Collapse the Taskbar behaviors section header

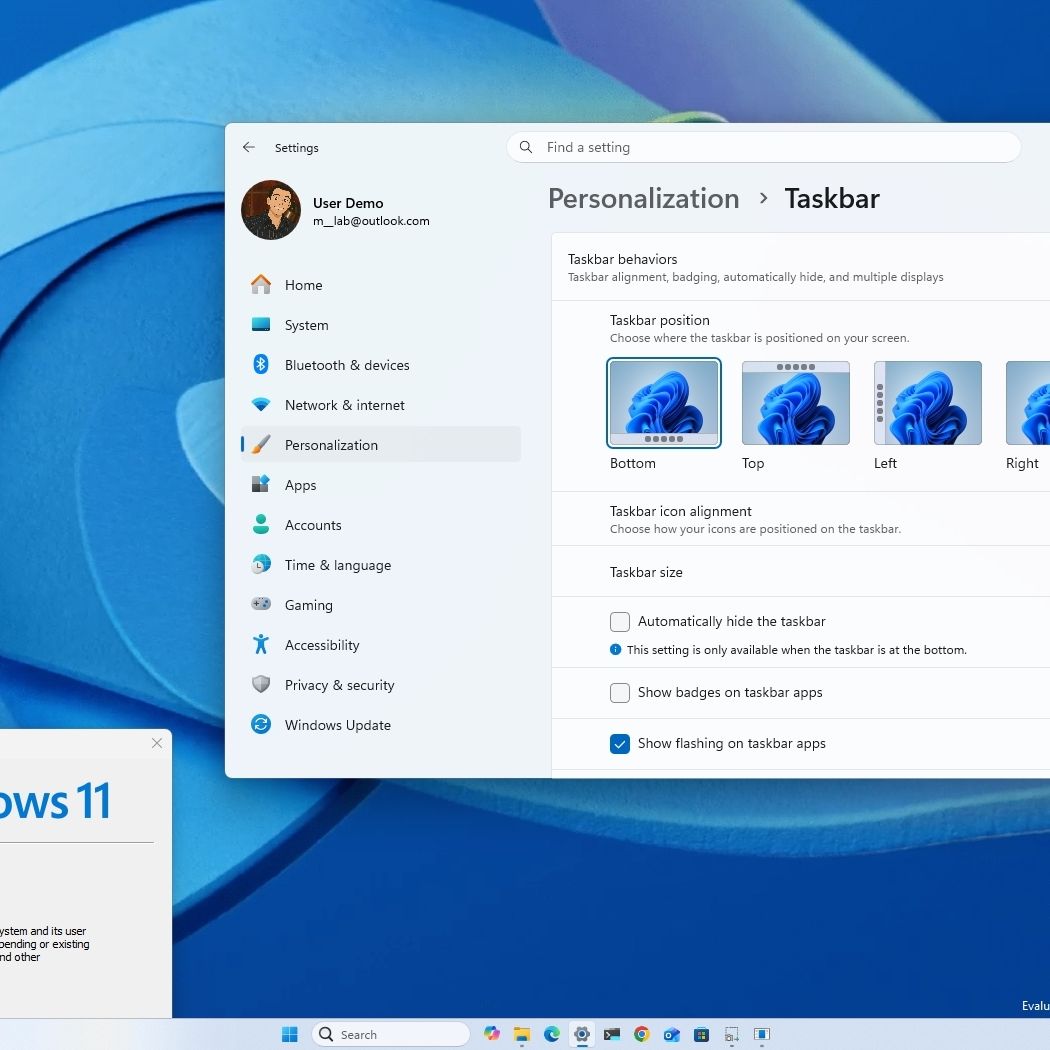(x=800, y=267)
